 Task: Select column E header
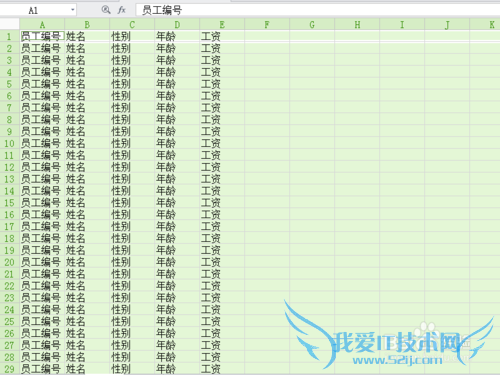[222, 24]
